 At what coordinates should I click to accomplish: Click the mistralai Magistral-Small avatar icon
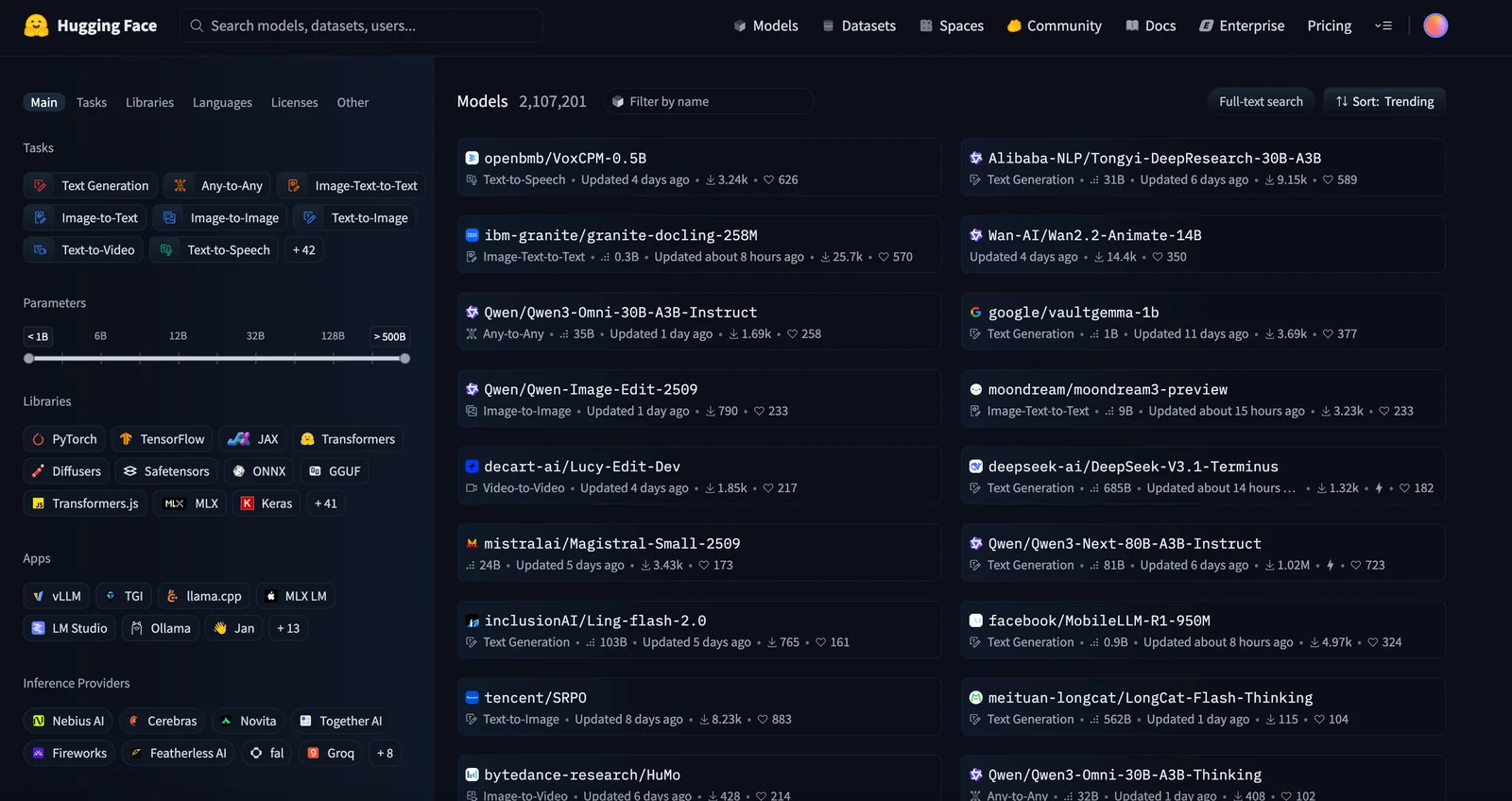[472, 544]
